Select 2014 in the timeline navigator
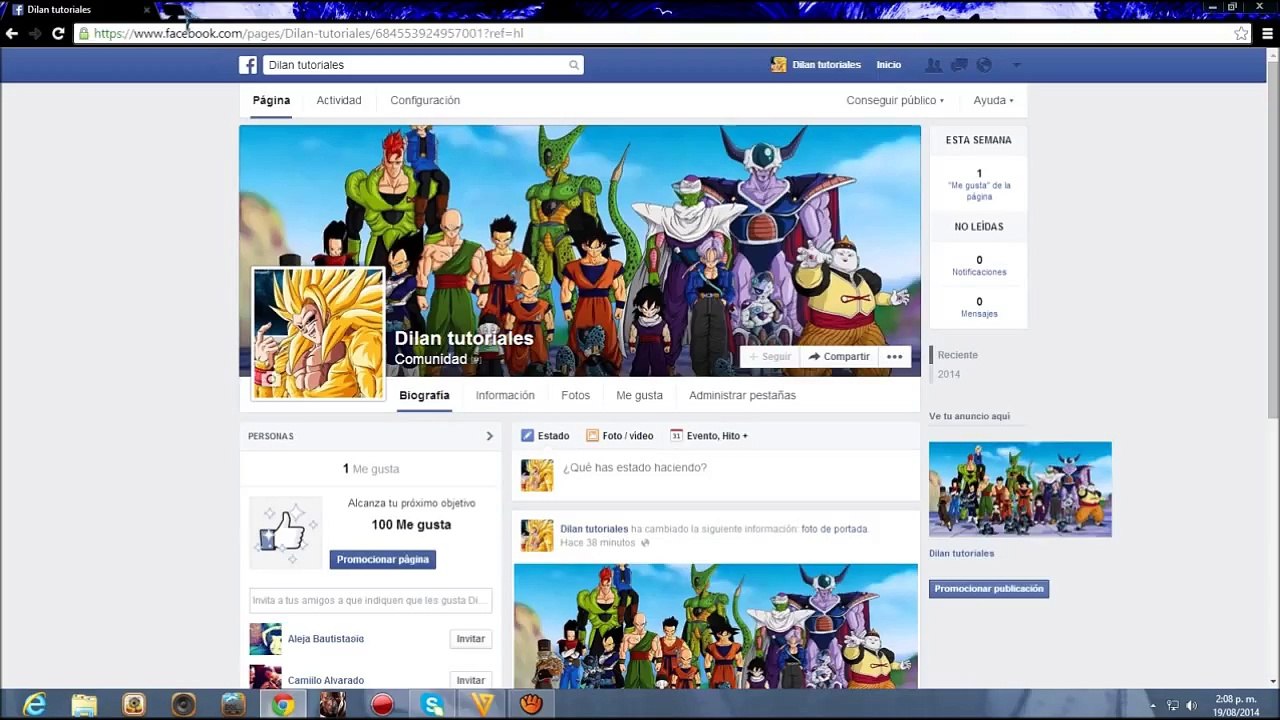The image size is (1280, 720). 949,375
